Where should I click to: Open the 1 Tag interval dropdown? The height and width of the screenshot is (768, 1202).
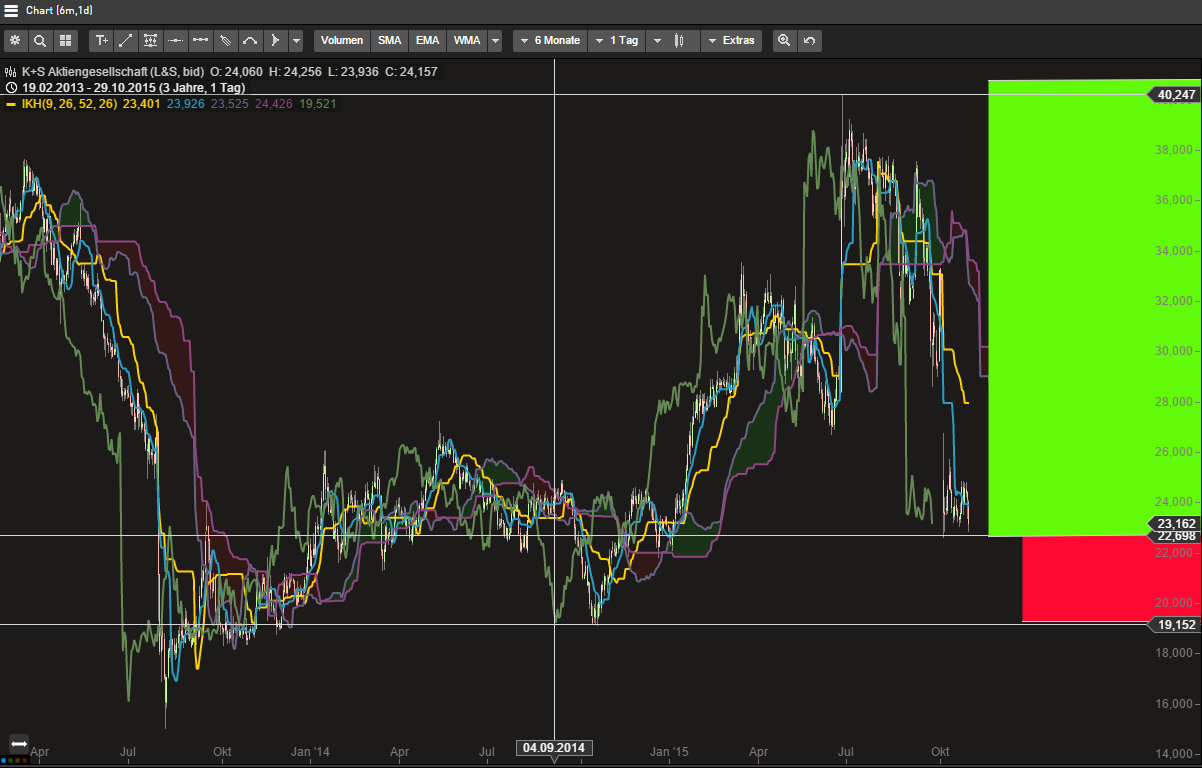[x=616, y=41]
